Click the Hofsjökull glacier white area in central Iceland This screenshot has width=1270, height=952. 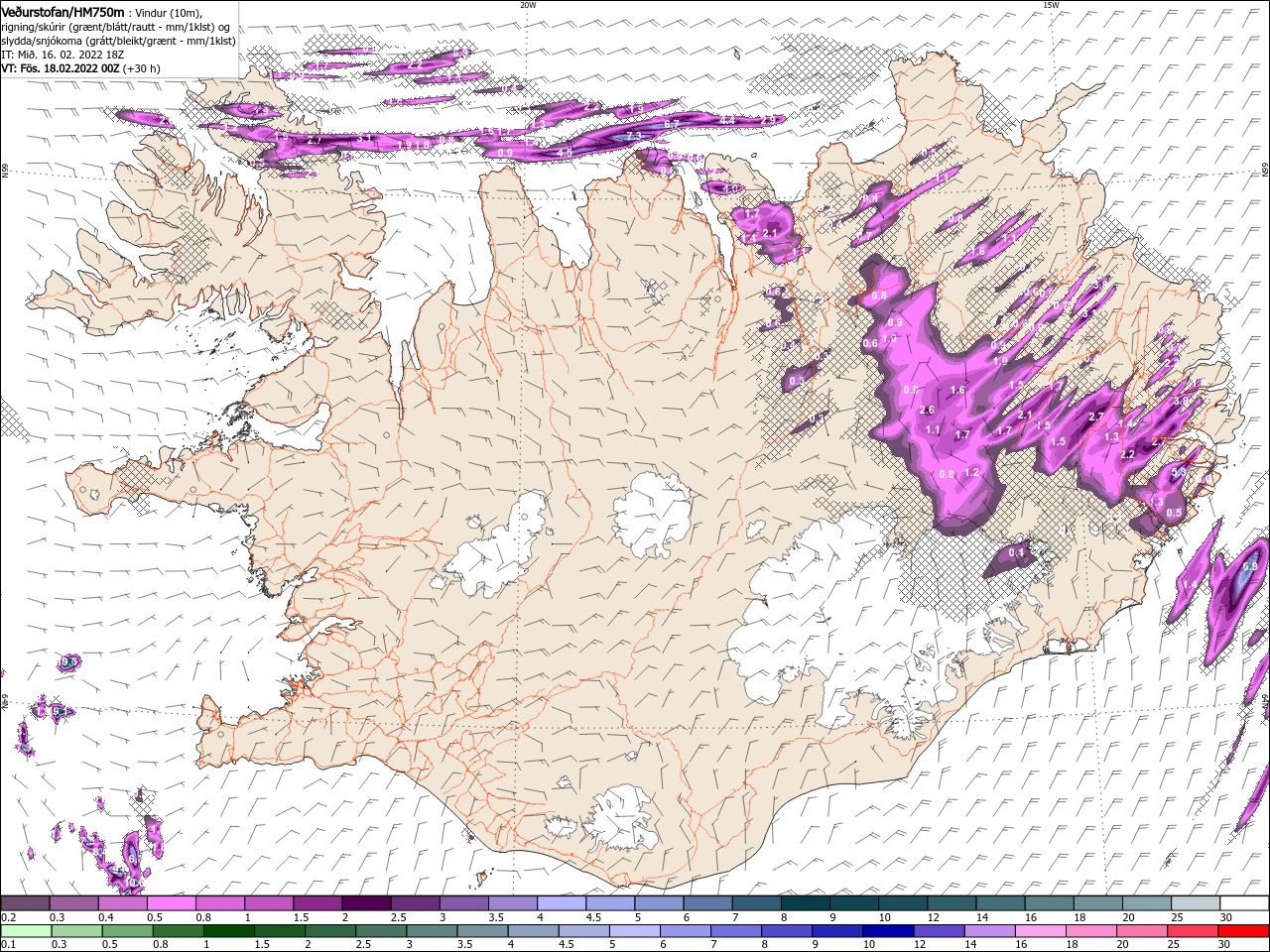pos(653,514)
